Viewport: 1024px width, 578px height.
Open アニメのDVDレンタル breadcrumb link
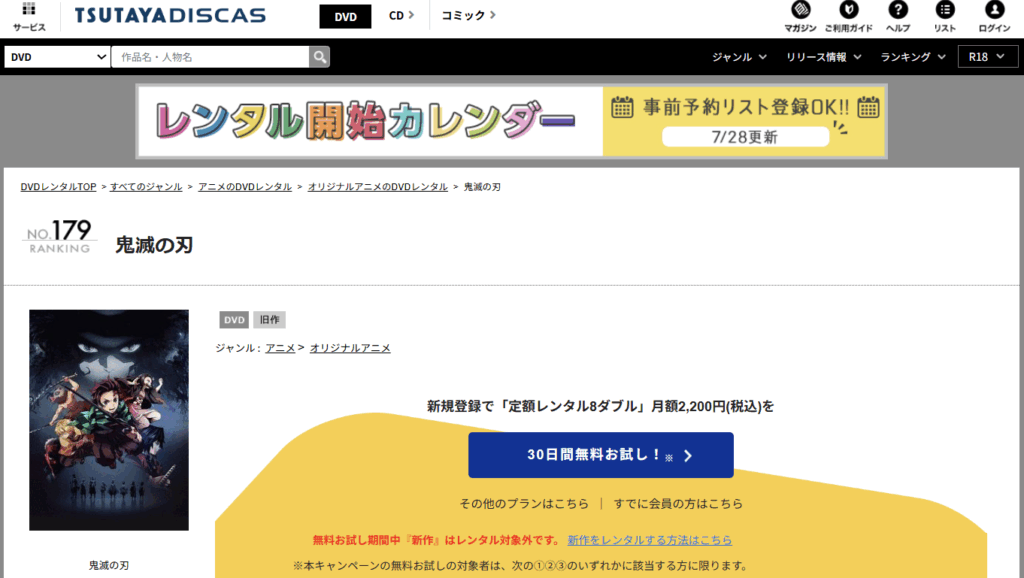tap(245, 187)
